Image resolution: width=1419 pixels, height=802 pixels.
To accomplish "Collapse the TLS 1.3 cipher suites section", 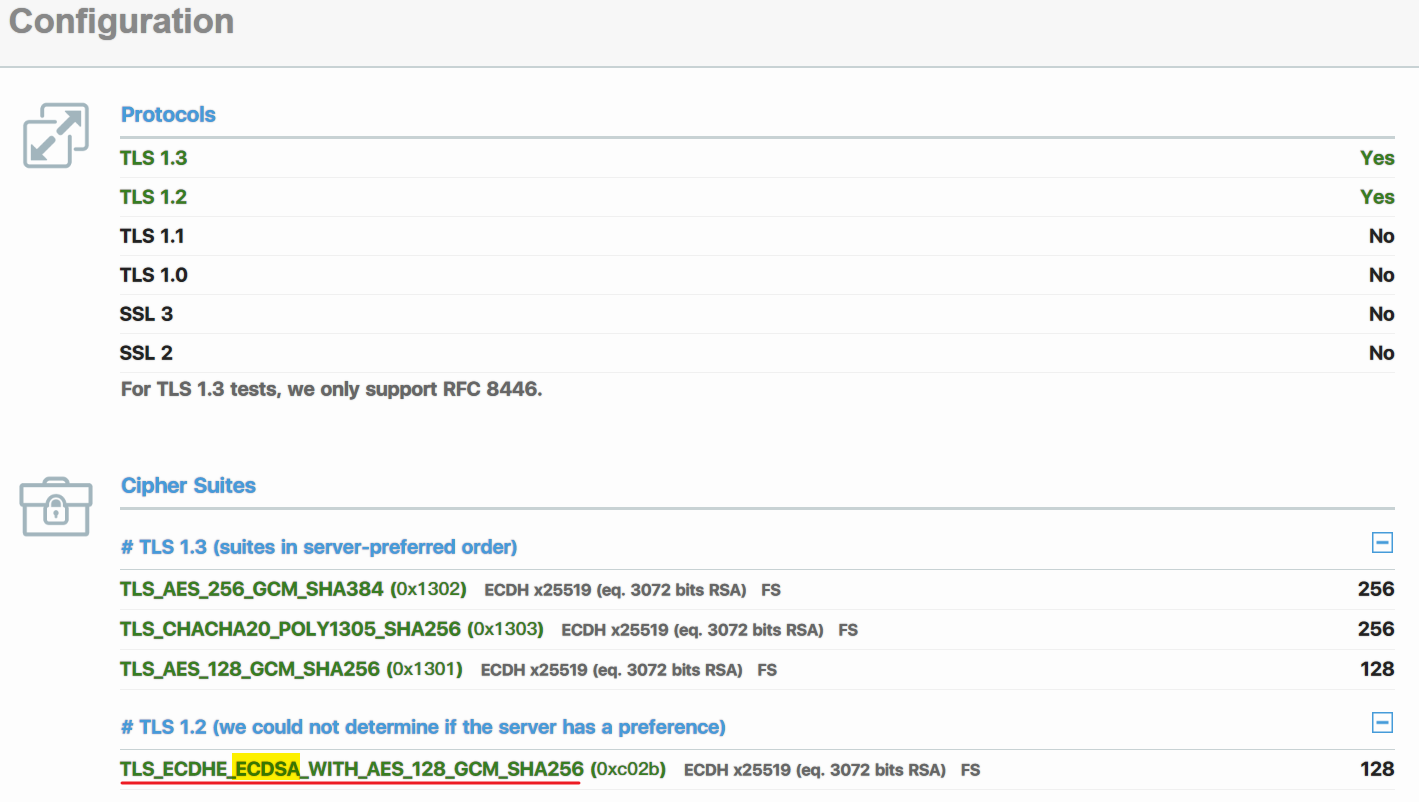I will (1382, 543).
